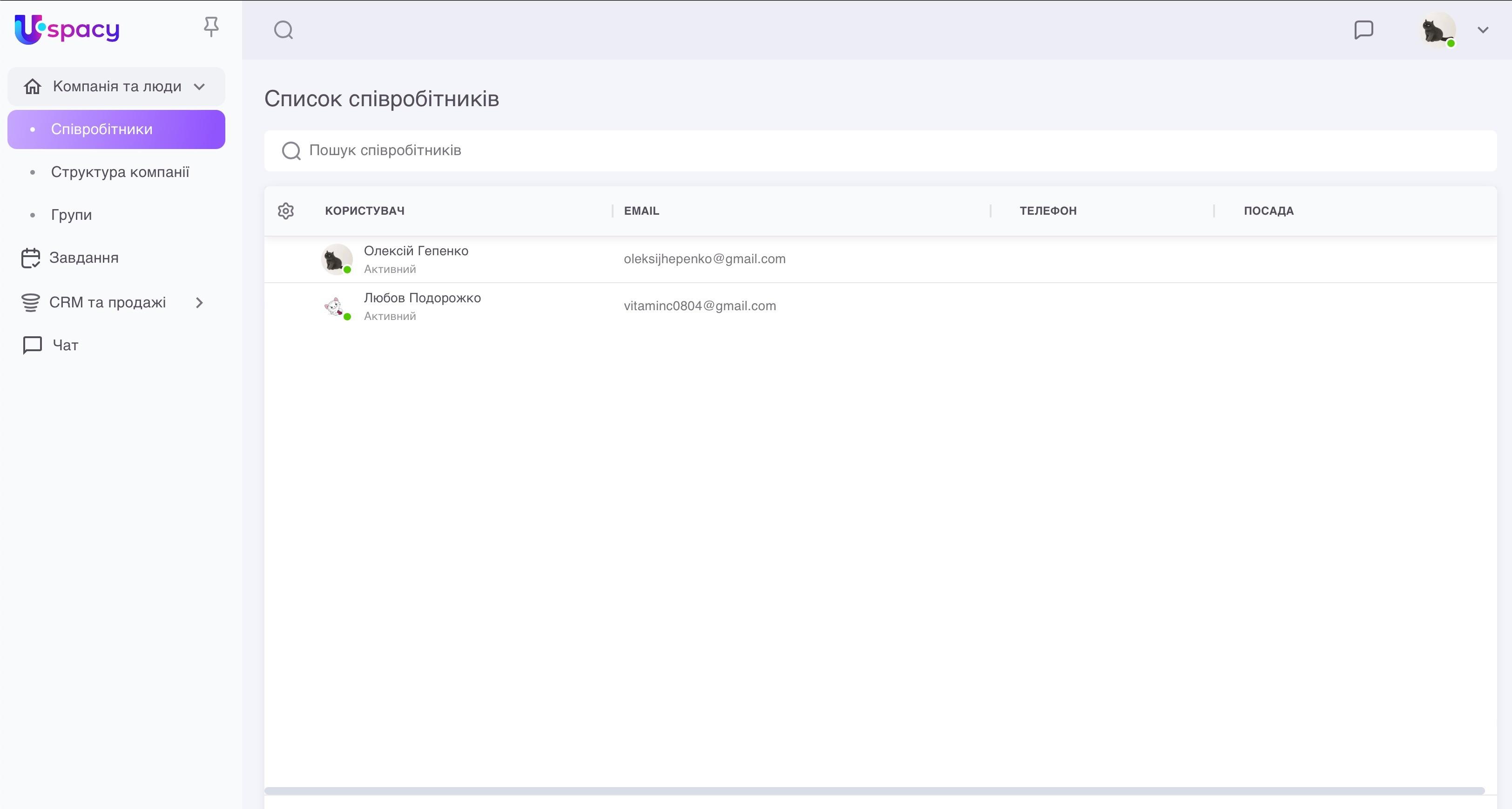
Task: Click the home icon beside Компанія та люди
Action: (x=32, y=87)
